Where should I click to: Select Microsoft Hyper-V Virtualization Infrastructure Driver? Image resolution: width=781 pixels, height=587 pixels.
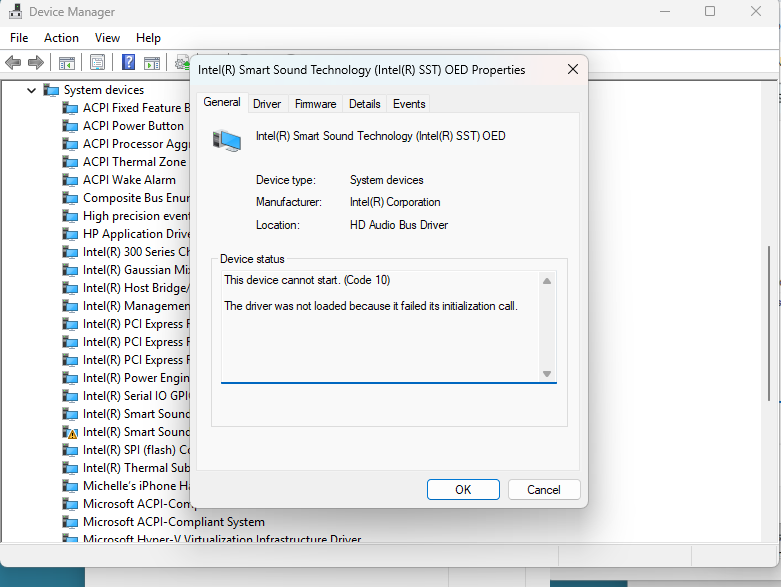pyautogui.click(x=222, y=539)
